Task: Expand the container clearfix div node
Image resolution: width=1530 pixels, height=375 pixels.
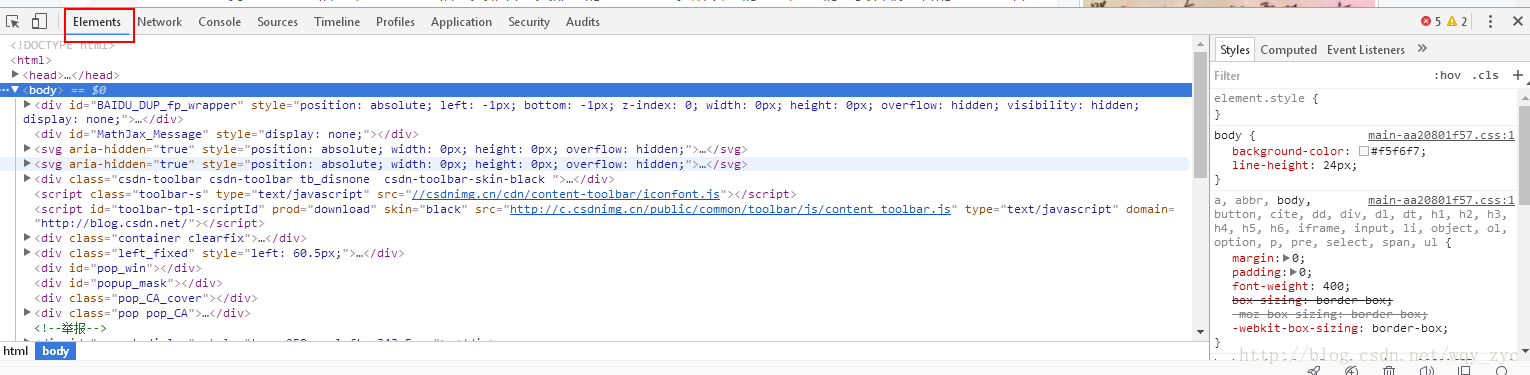Action: [28, 238]
